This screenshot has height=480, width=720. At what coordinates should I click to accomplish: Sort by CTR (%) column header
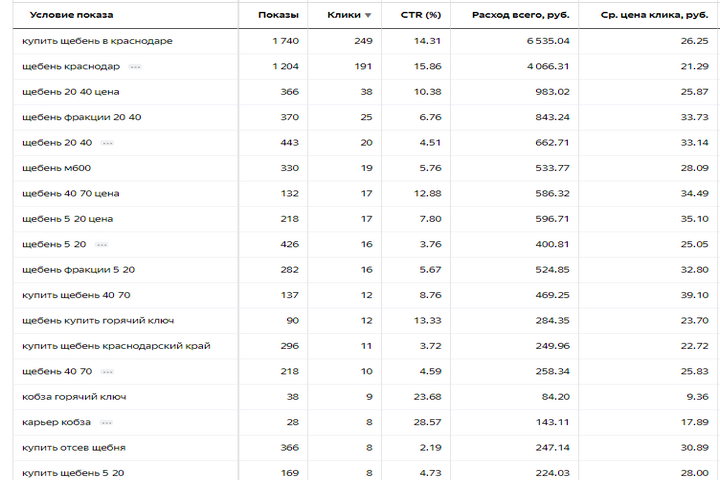coord(421,15)
